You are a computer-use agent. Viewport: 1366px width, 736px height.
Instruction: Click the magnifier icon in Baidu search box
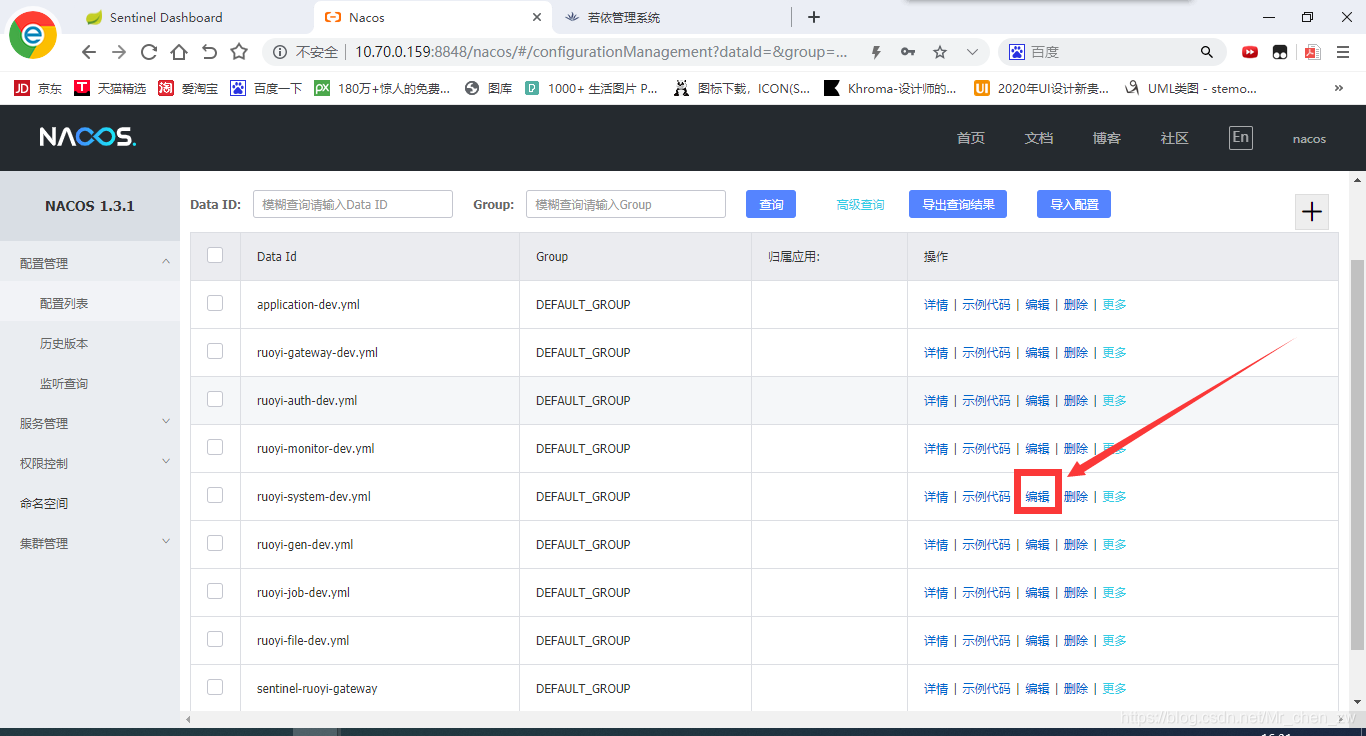[1207, 52]
